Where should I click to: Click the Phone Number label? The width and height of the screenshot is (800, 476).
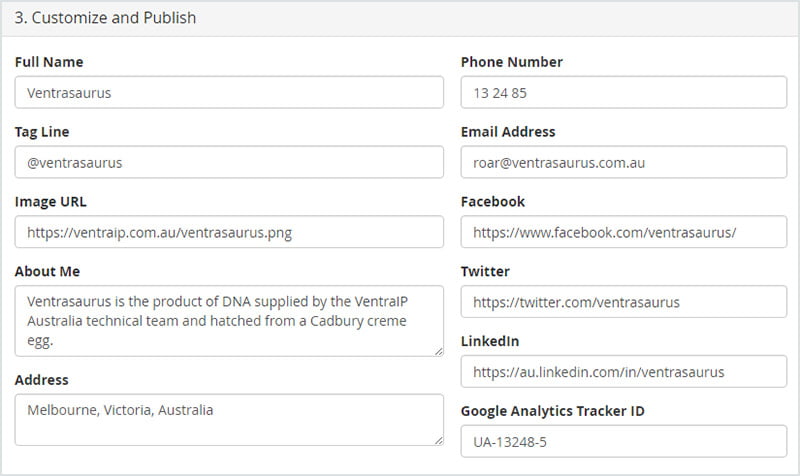[512, 62]
